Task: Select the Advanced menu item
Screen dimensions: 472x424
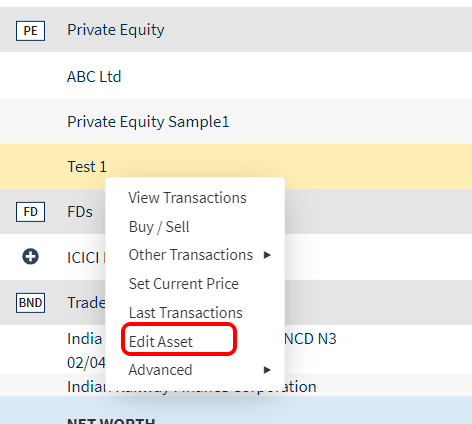Action: pyautogui.click(x=160, y=370)
